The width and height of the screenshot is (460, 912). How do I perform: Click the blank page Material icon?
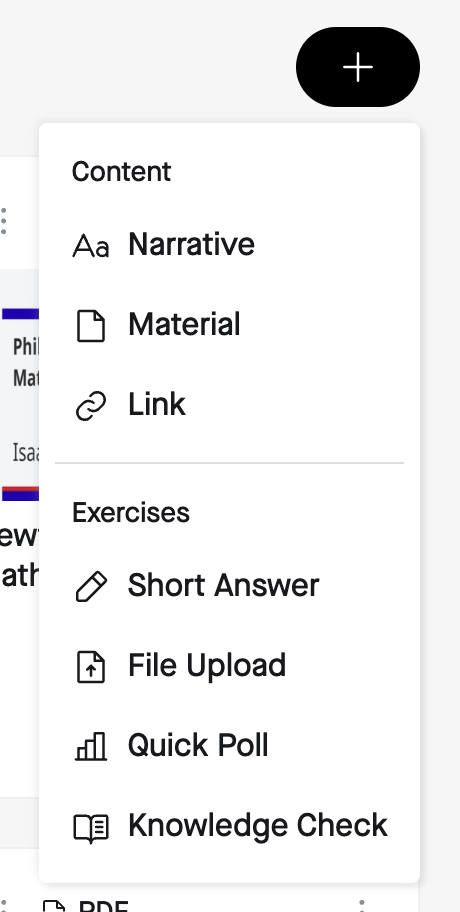[x=91, y=325]
